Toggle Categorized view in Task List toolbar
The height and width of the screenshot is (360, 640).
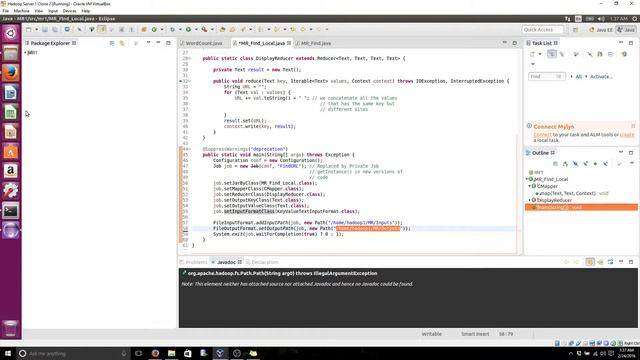click(x=552, y=54)
